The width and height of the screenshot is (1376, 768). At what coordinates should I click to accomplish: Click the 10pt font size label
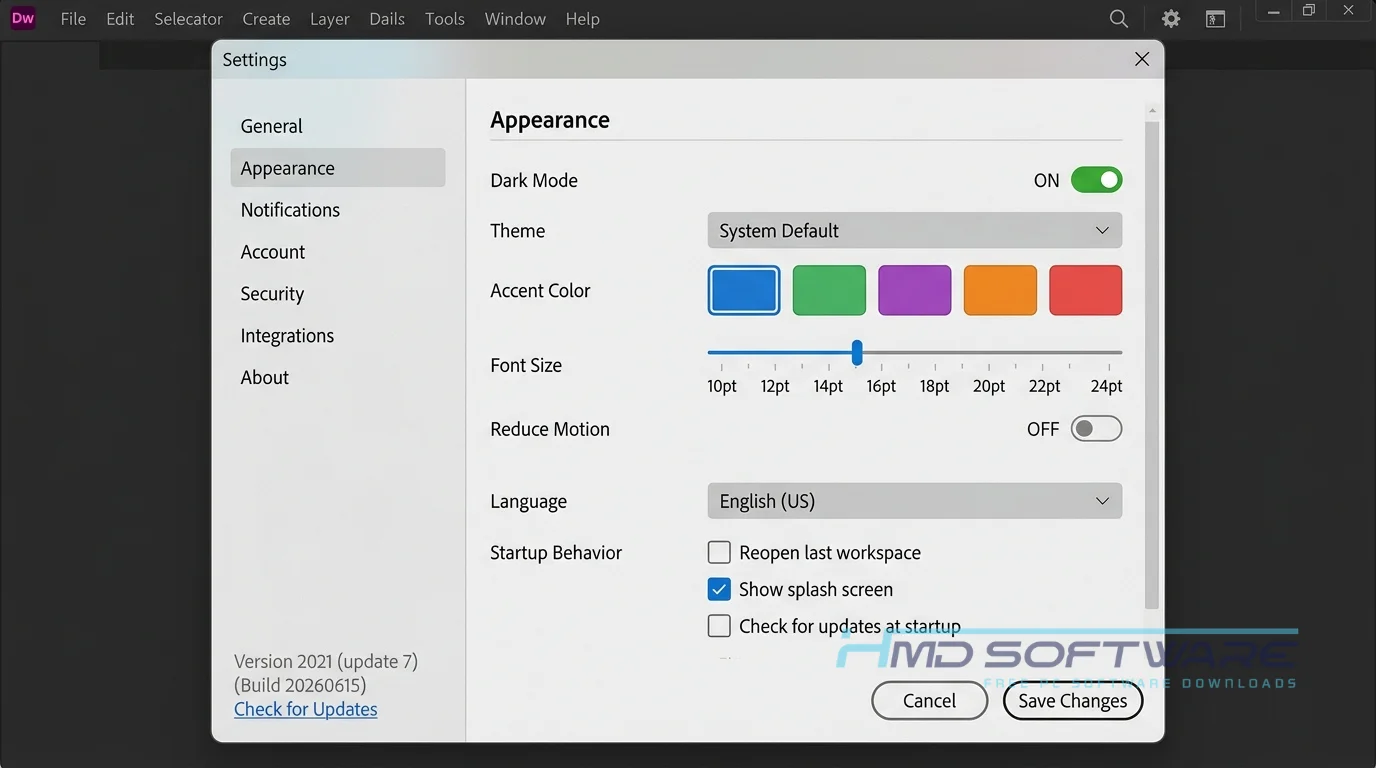click(x=722, y=386)
